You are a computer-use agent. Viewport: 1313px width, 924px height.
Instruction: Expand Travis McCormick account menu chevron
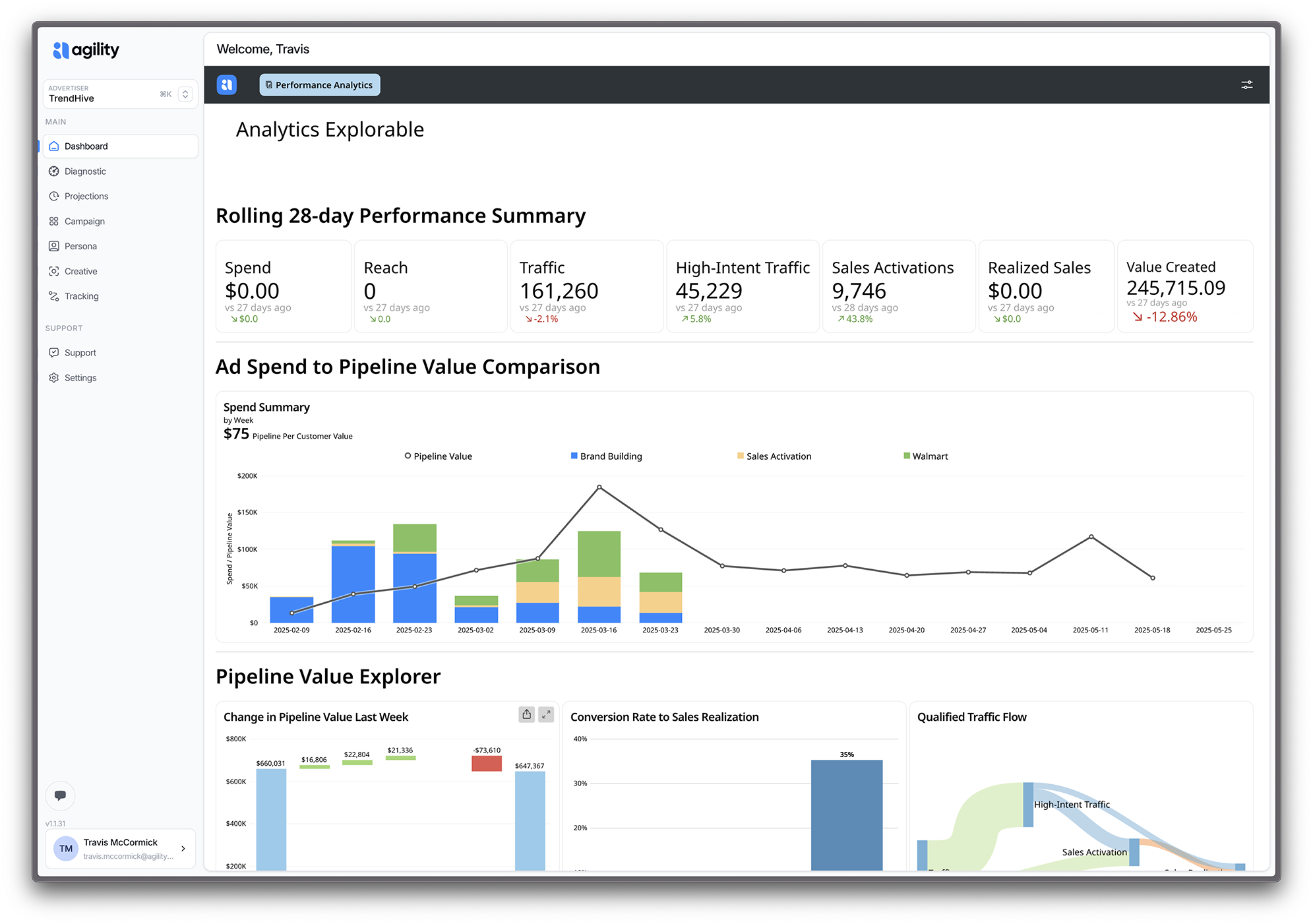[x=183, y=849]
